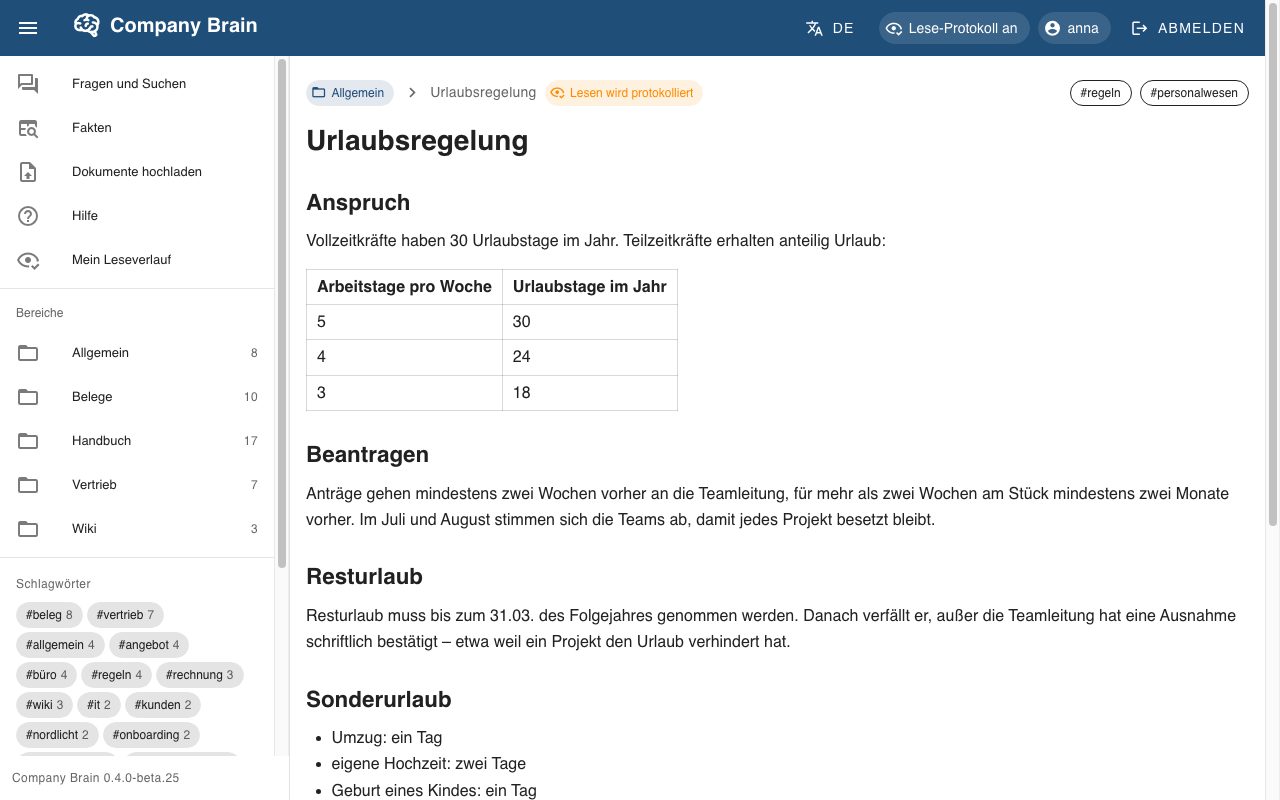Filter by the #beleg keyword chip

[x=49, y=615]
